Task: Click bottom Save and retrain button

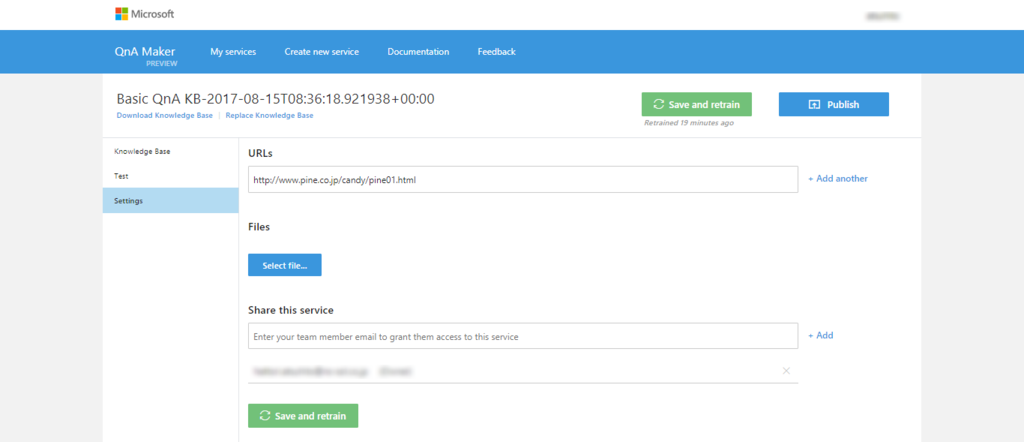Action: coord(303,416)
